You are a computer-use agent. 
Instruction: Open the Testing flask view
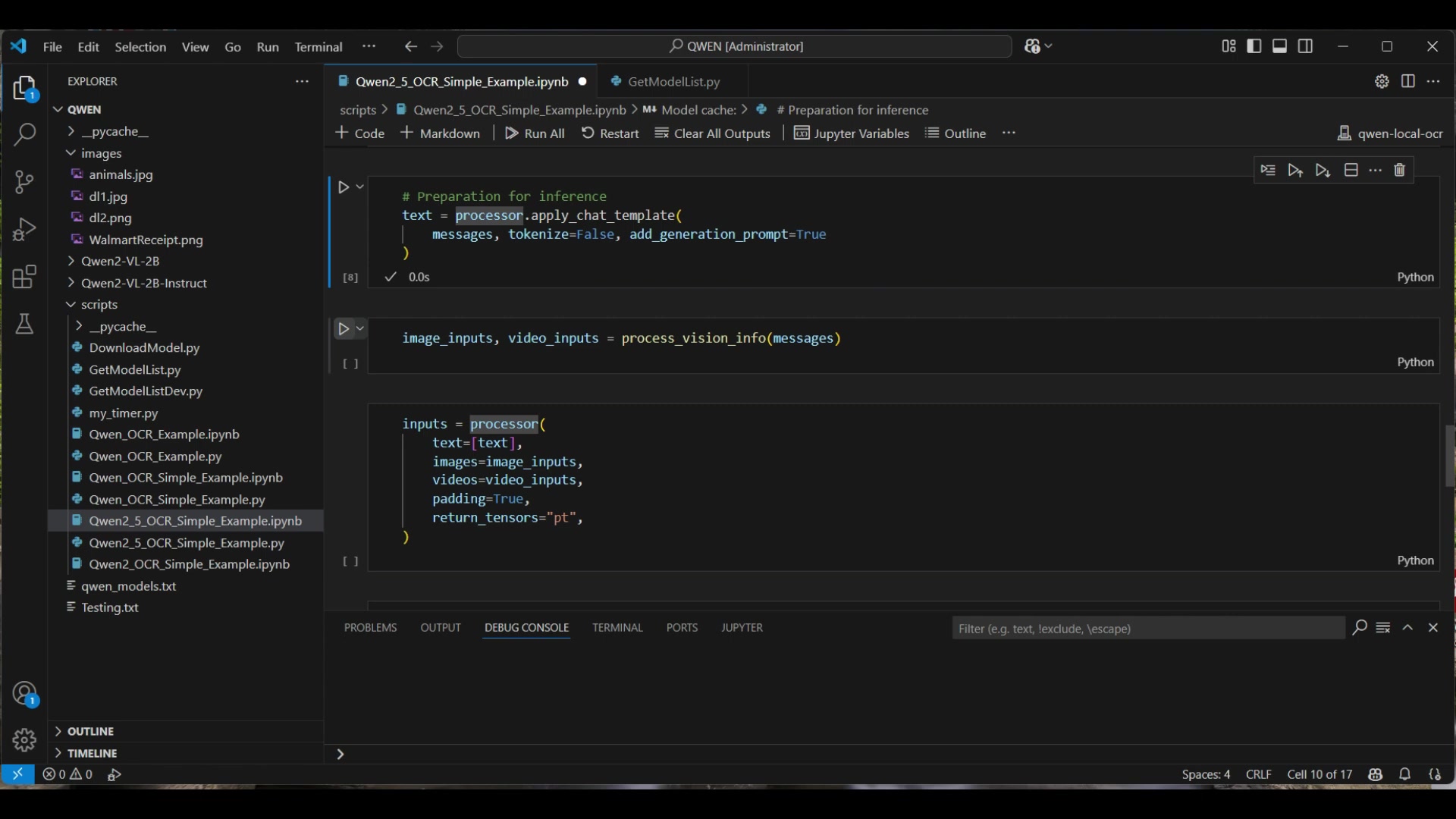(x=24, y=325)
